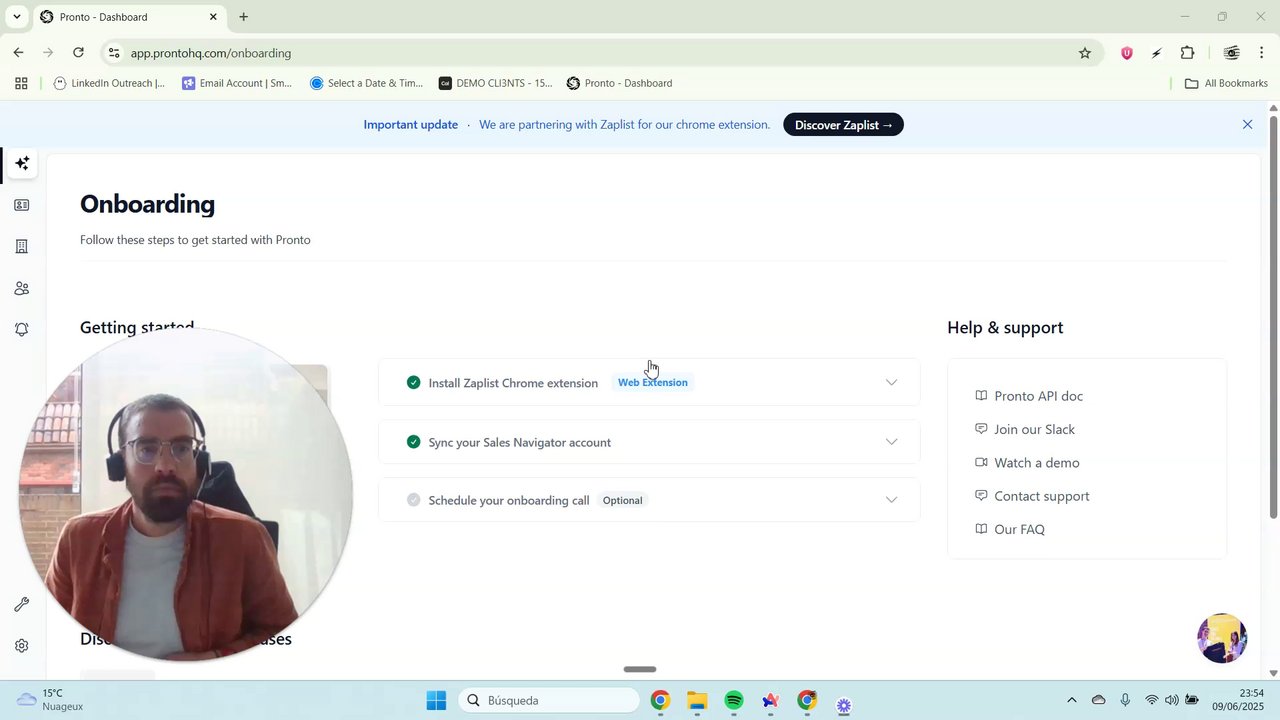Click the chat icon beside Join our Slack
The height and width of the screenshot is (720, 1280).
coord(981,429)
